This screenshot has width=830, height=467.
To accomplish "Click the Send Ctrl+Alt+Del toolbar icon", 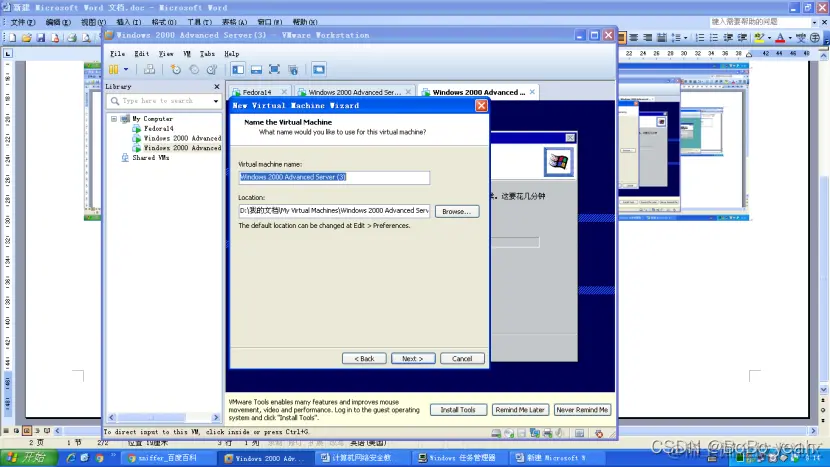I will click(x=150, y=69).
